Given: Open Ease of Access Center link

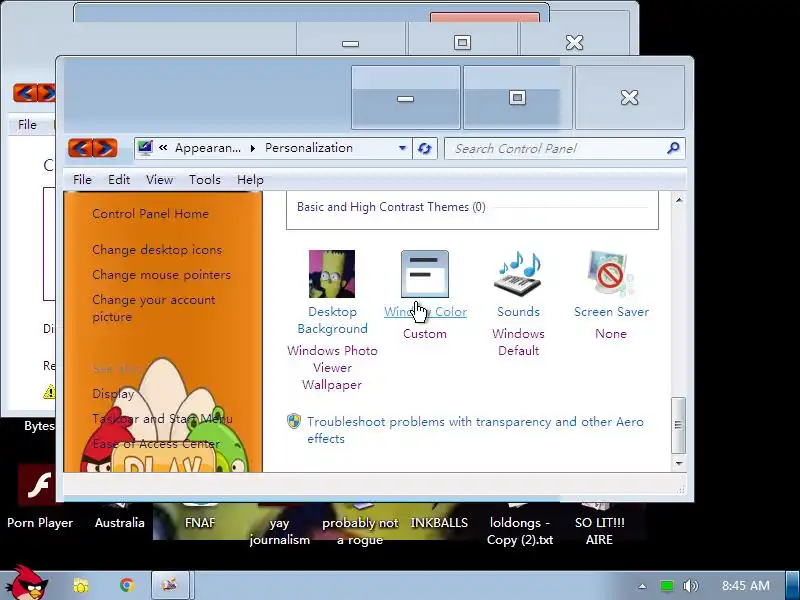Looking at the screenshot, I should [x=156, y=444].
